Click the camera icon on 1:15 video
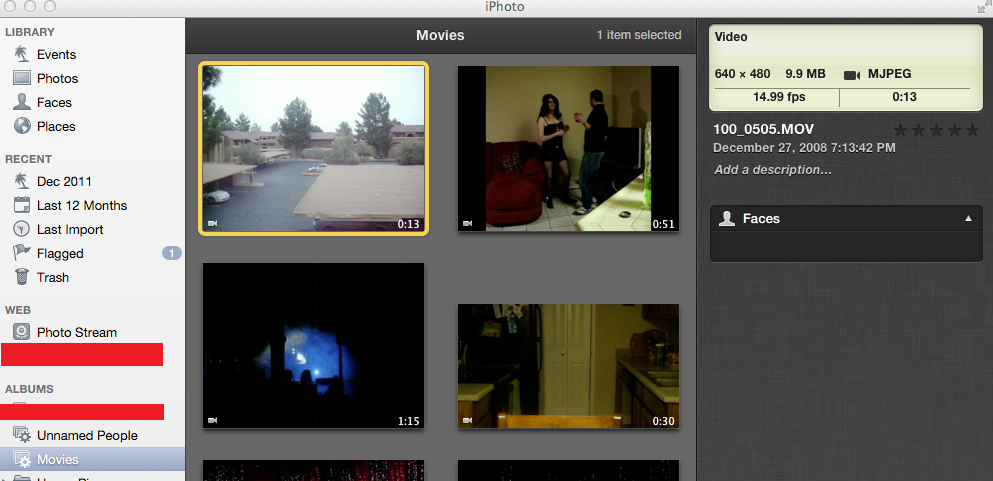The image size is (993, 481). coord(213,420)
